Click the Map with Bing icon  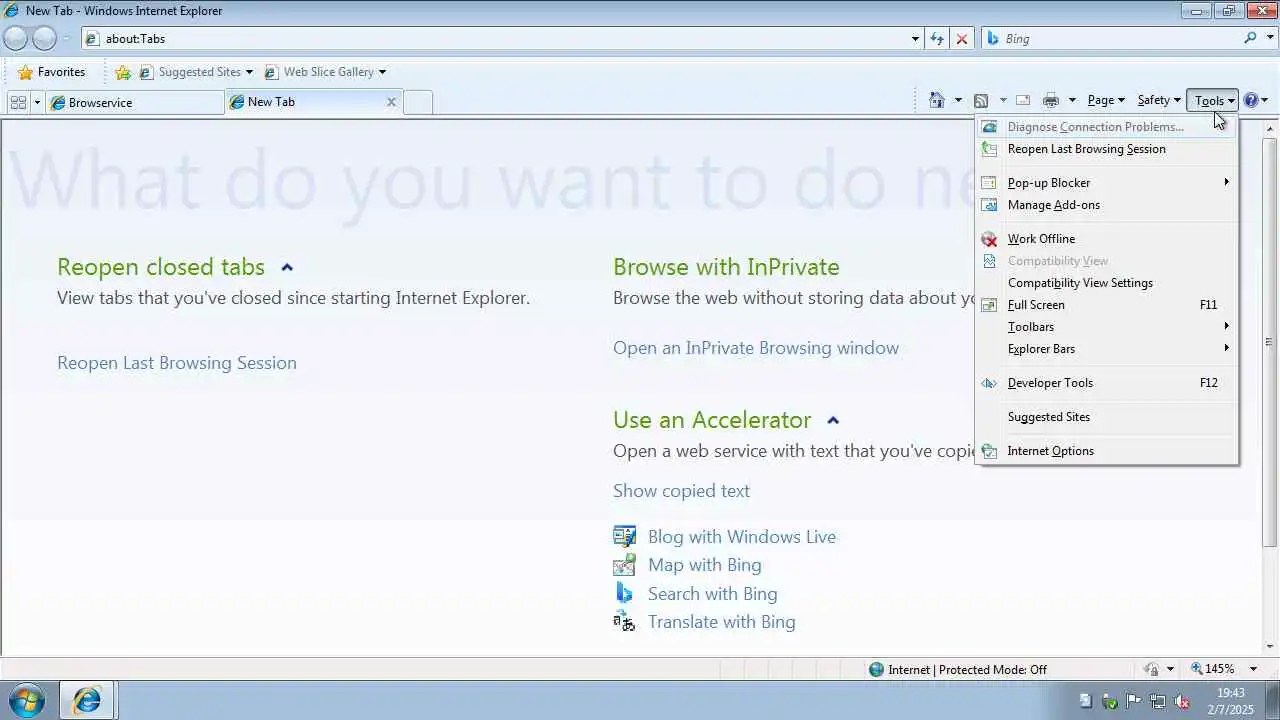point(624,564)
